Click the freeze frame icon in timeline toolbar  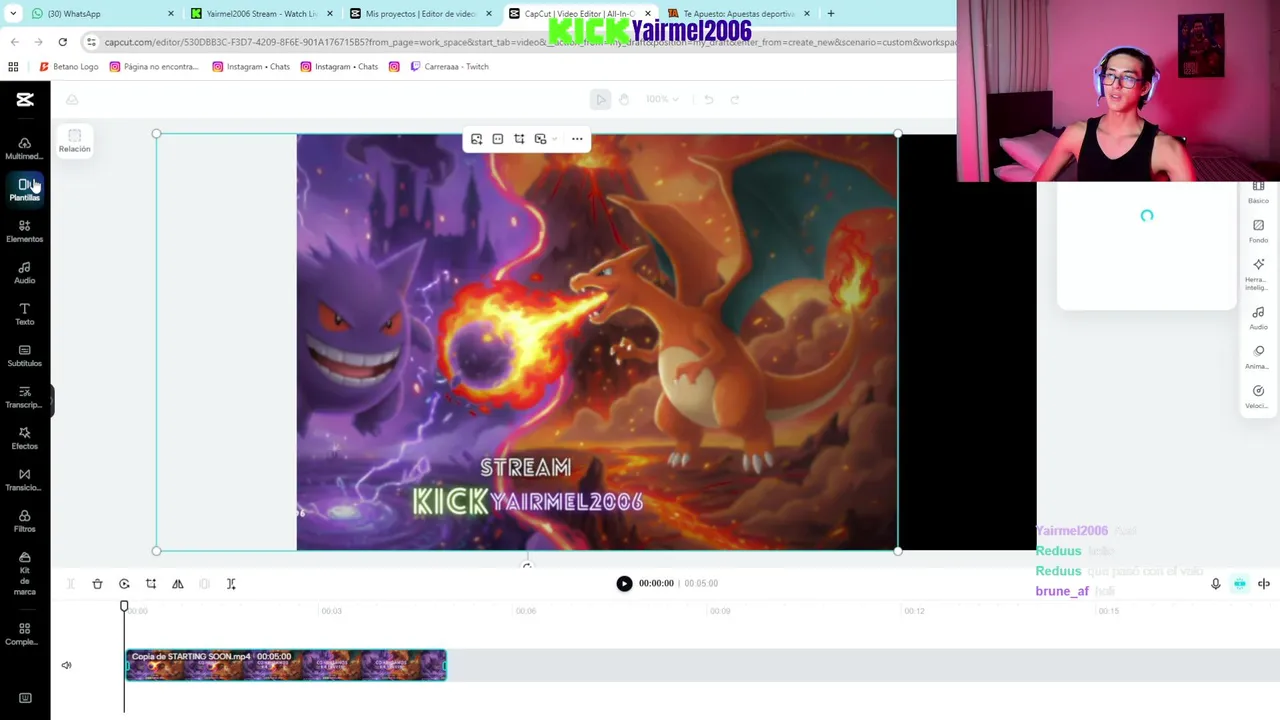tap(204, 584)
